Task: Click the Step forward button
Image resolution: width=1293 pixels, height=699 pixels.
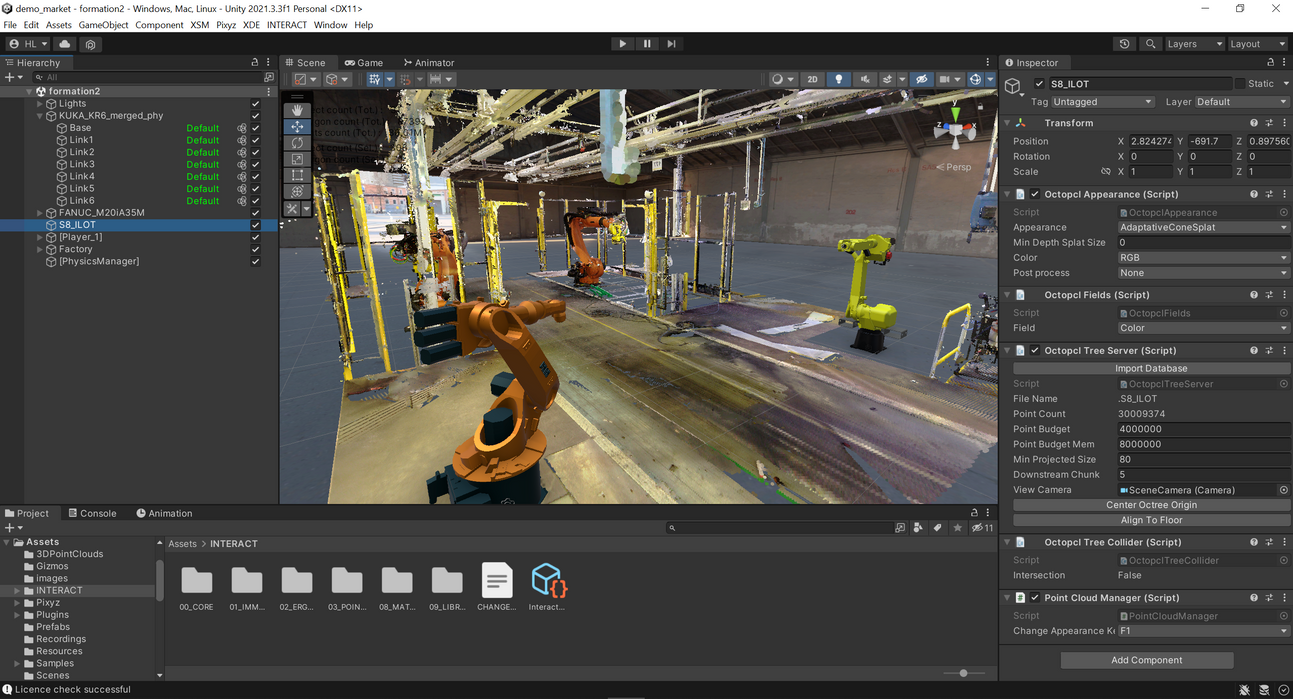Action: (671, 44)
